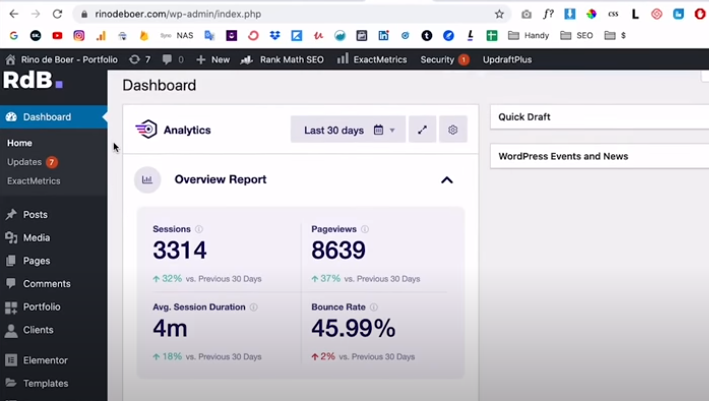The height and width of the screenshot is (401, 709).
Task: Click the updates refresh icon in admin bar
Action: tap(135, 60)
